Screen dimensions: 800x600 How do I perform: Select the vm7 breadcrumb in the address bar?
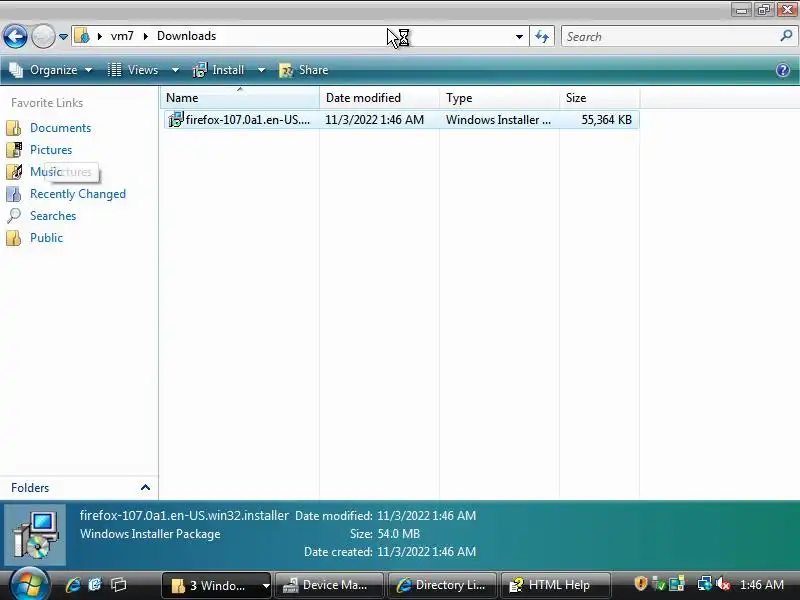click(x=122, y=36)
